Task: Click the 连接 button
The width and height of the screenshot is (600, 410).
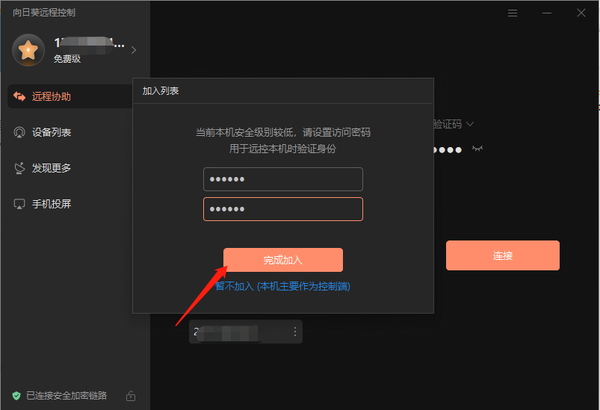Action: 502,255
